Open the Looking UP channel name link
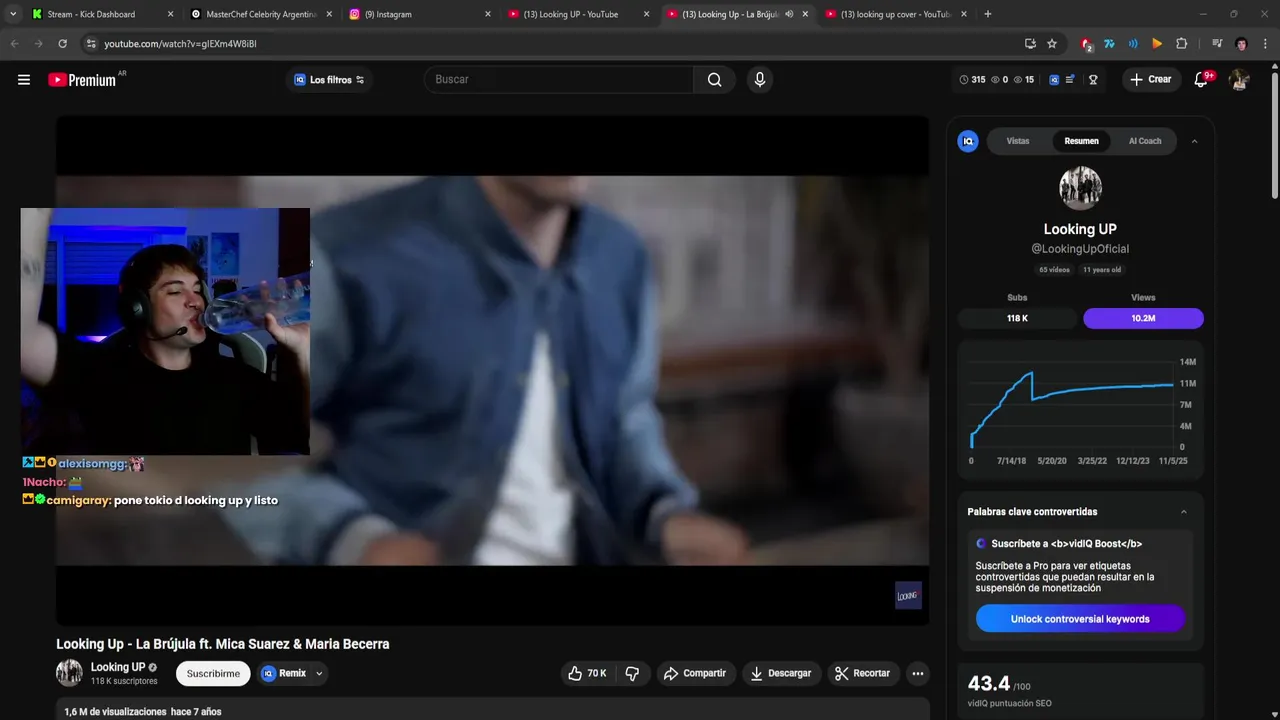 [x=118, y=667]
